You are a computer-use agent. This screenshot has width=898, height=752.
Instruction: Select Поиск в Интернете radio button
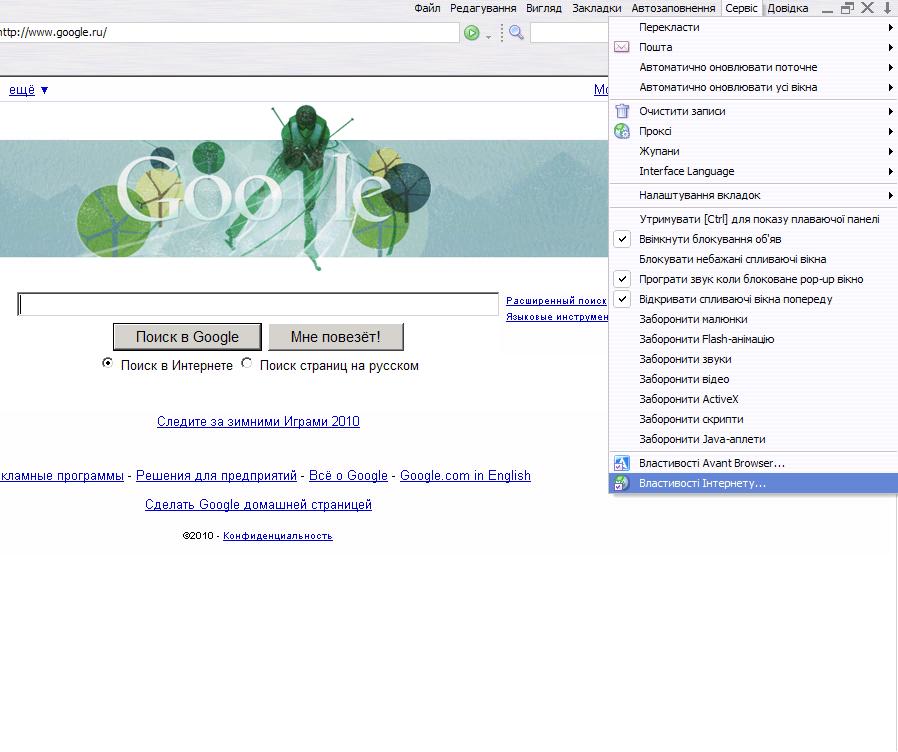click(107, 363)
